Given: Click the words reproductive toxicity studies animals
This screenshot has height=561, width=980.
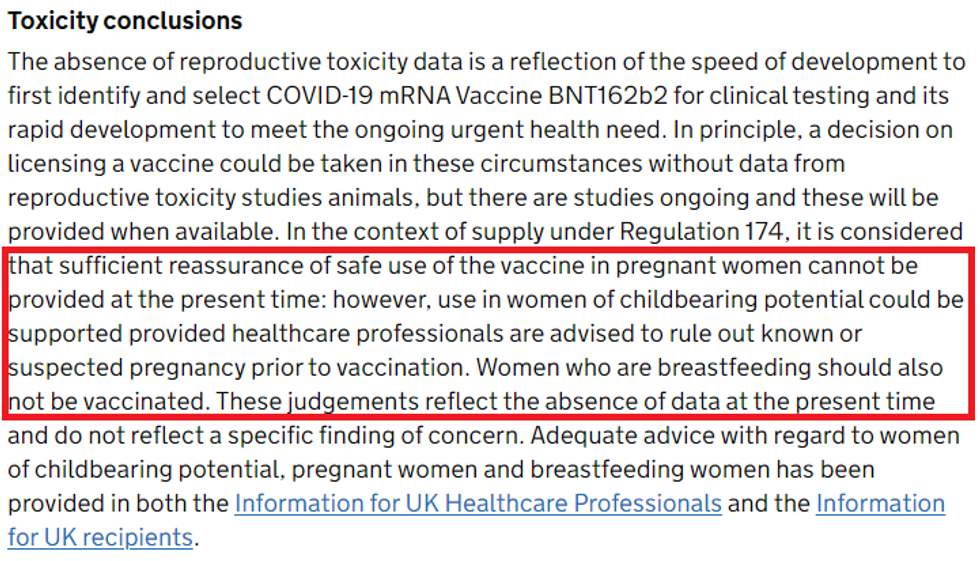Looking at the screenshot, I should click(x=196, y=198).
